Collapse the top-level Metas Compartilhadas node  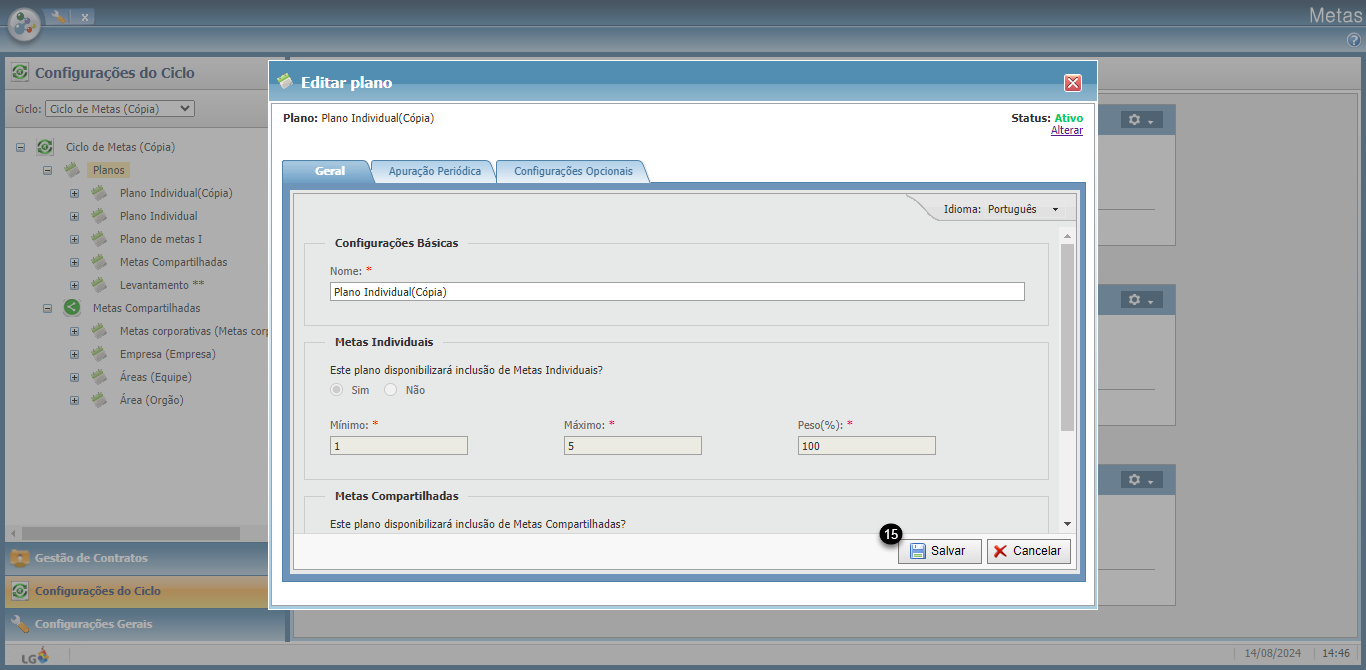47,308
